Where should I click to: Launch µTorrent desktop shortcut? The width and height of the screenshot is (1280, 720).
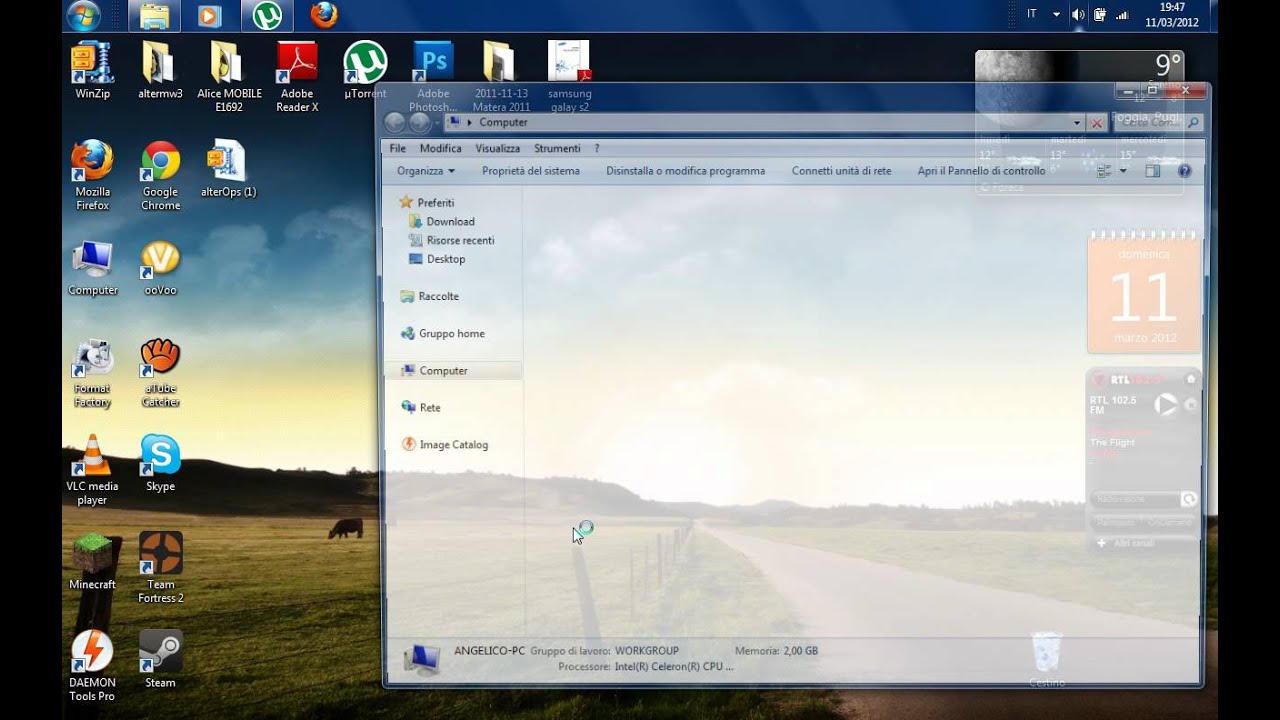365,70
